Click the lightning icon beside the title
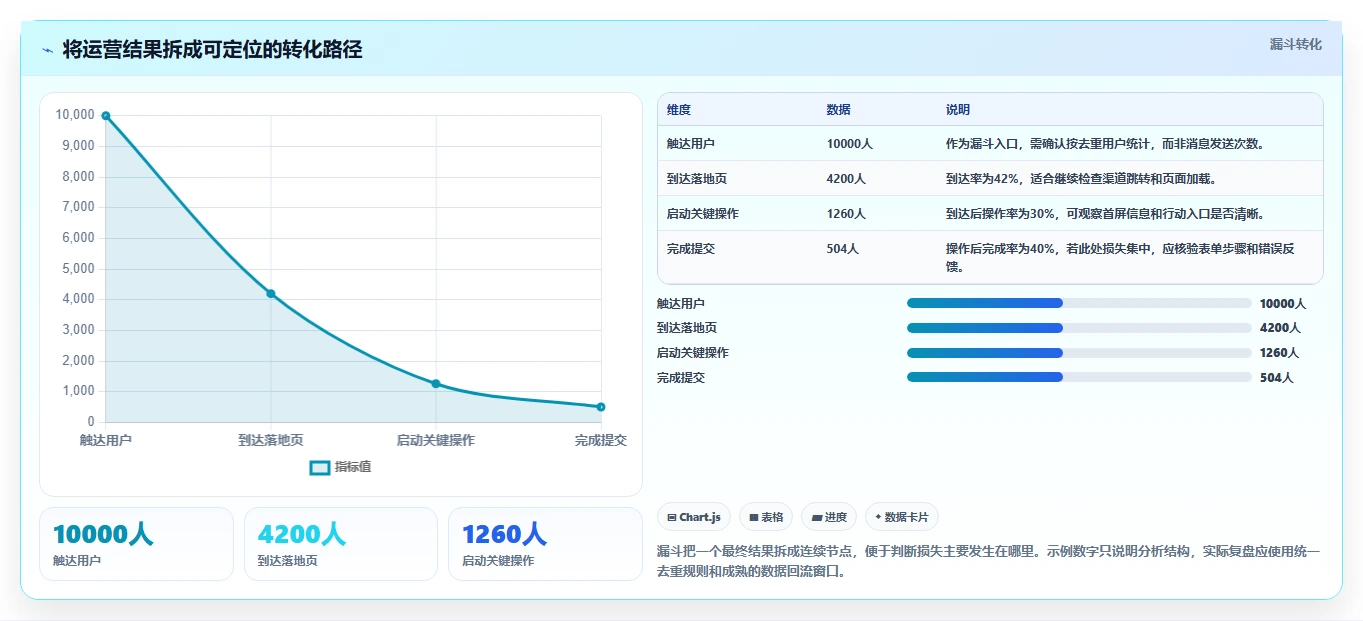Screen dimensions: 1363x621 48,50
